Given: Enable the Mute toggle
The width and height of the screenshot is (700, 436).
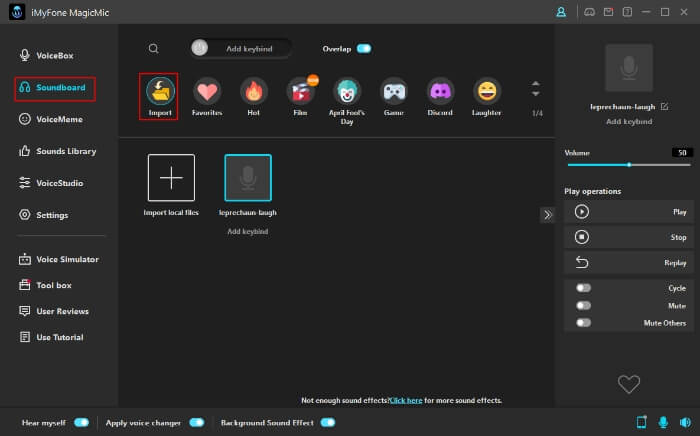Looking at the screenshot, I should [583, 306].
